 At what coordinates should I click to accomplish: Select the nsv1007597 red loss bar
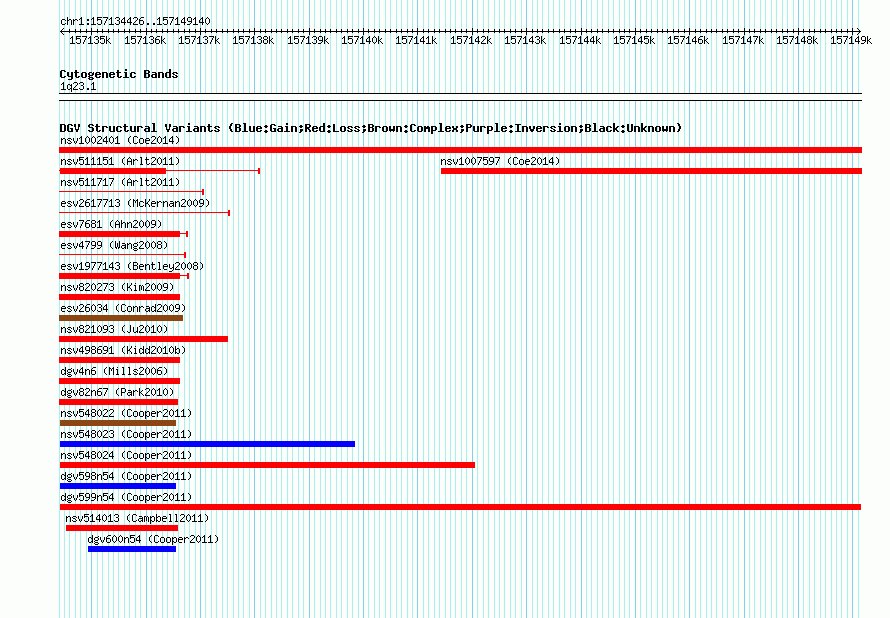click(x=652, y=171)
